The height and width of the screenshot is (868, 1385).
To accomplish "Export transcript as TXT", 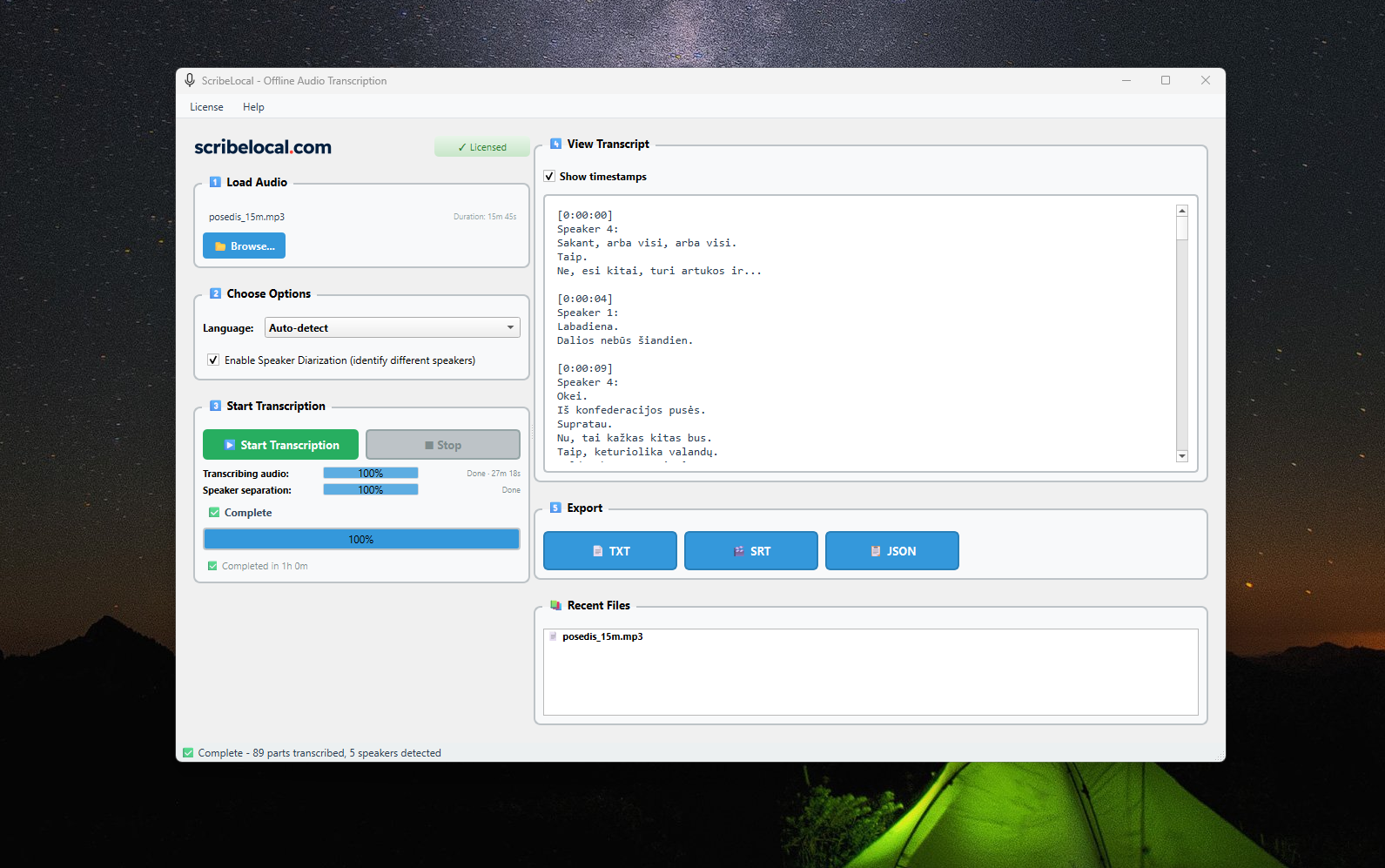I will point(610,550).
